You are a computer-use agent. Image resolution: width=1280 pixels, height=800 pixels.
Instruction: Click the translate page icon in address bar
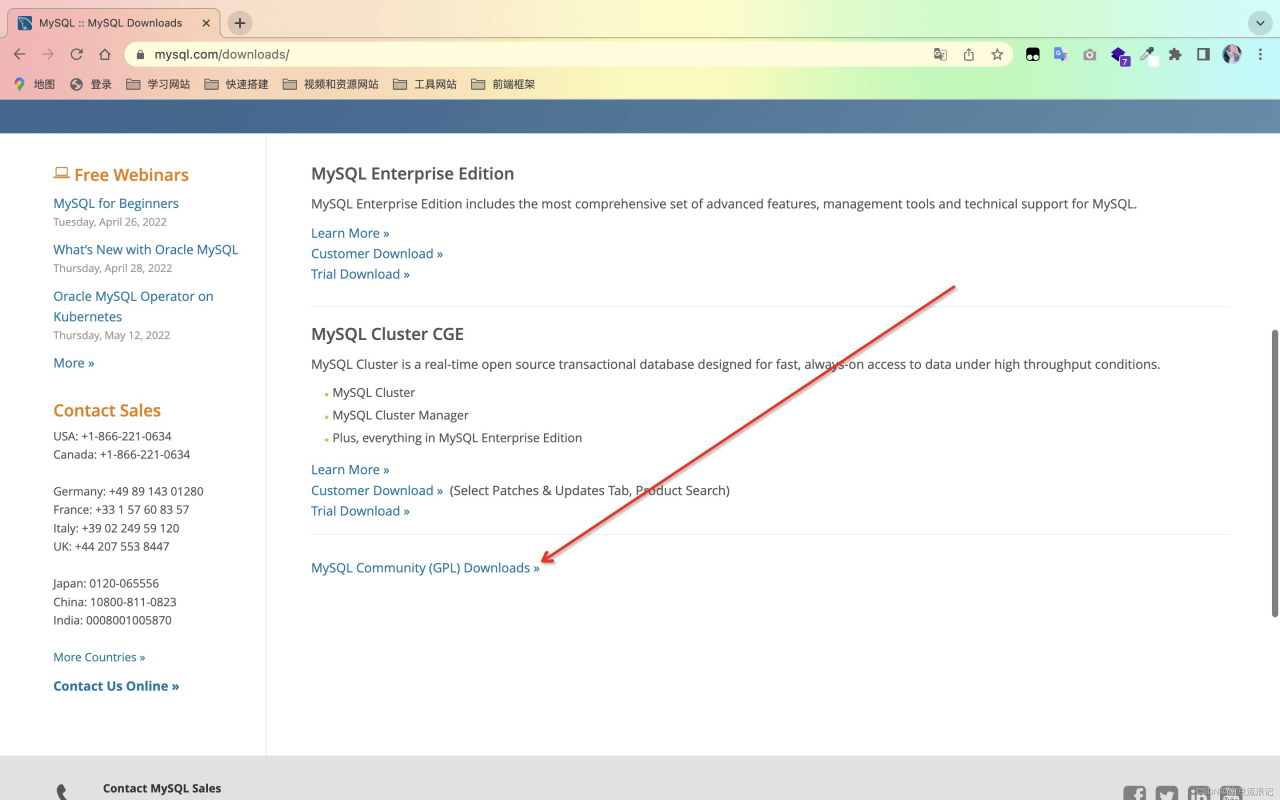(x=940, y=55)
